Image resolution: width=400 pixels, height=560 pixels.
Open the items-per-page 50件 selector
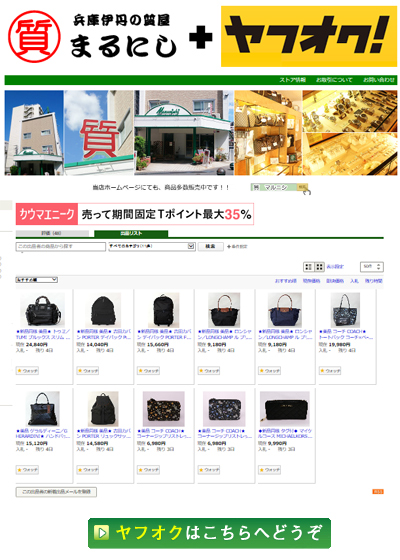tap(372, 266)
